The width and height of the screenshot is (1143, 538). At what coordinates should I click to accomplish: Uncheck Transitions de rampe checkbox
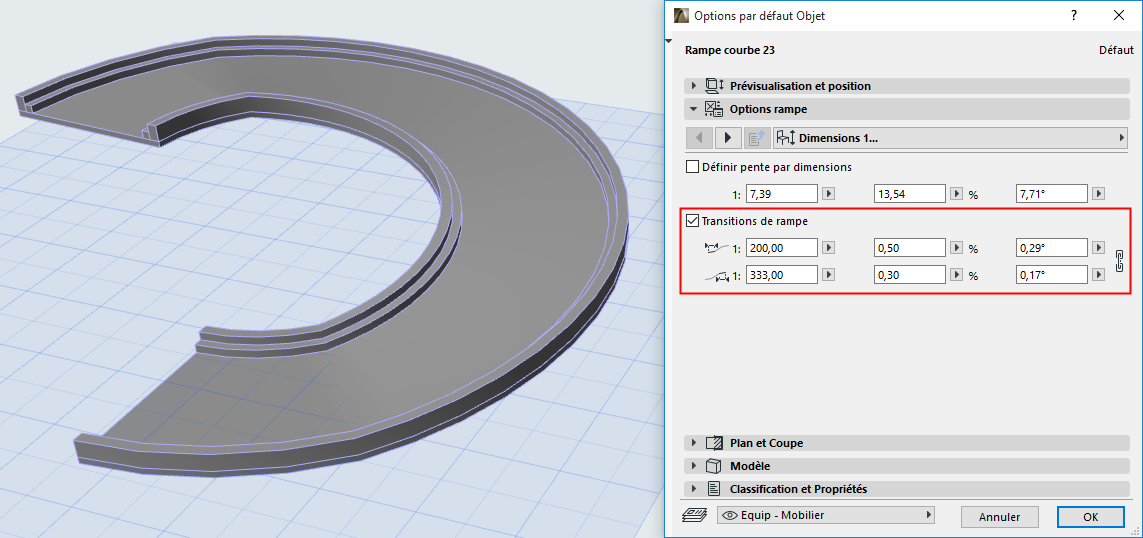693,220
